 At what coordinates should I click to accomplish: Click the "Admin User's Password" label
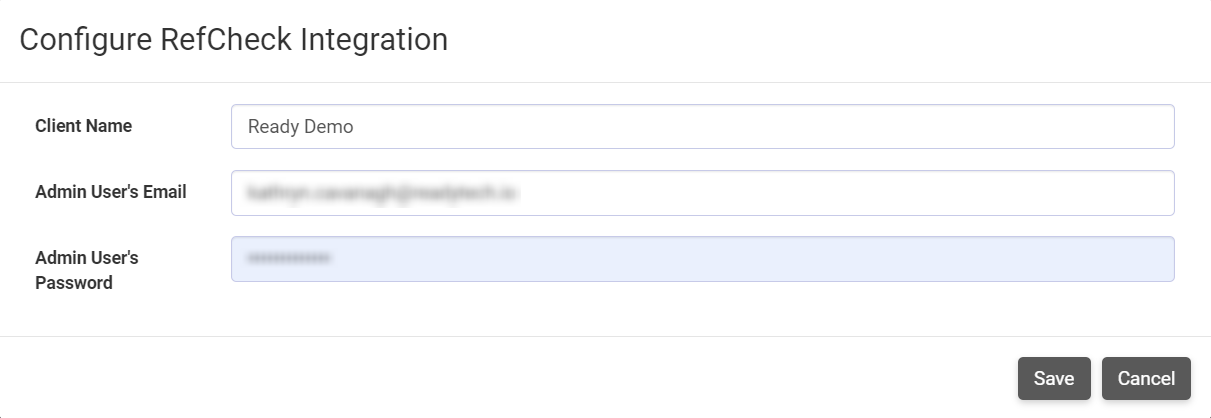(87, 270)
